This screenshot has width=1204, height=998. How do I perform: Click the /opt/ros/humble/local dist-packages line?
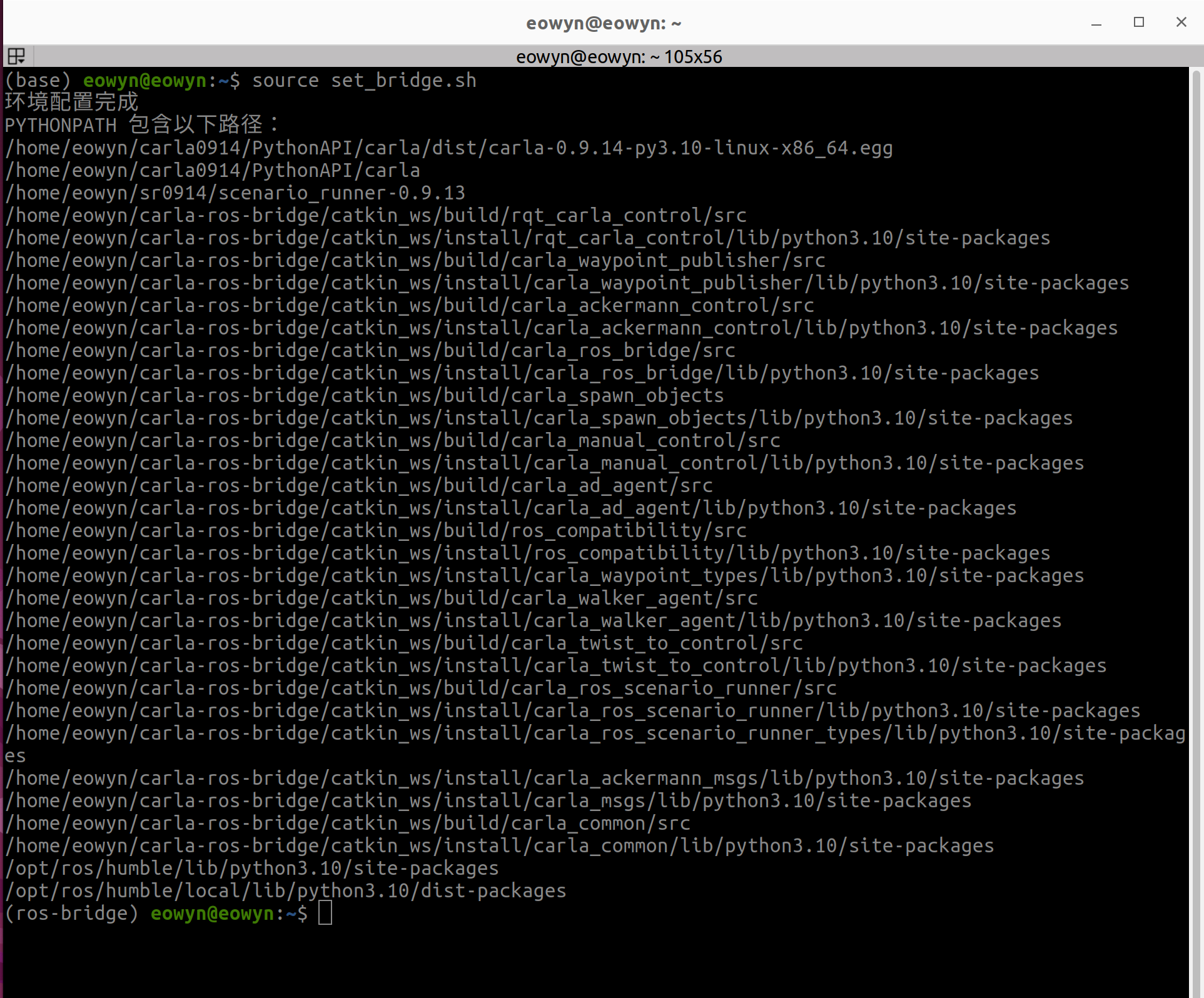pos(285,891)
